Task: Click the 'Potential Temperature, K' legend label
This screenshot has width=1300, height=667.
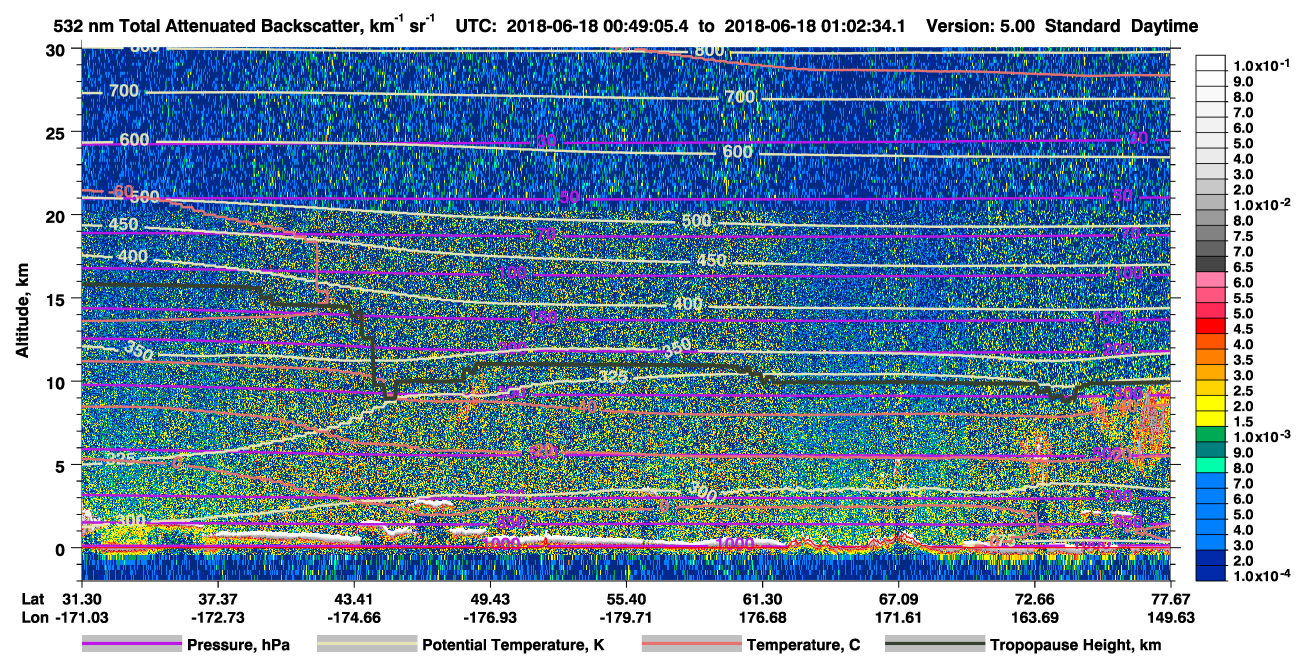Action: coord(514,645)
